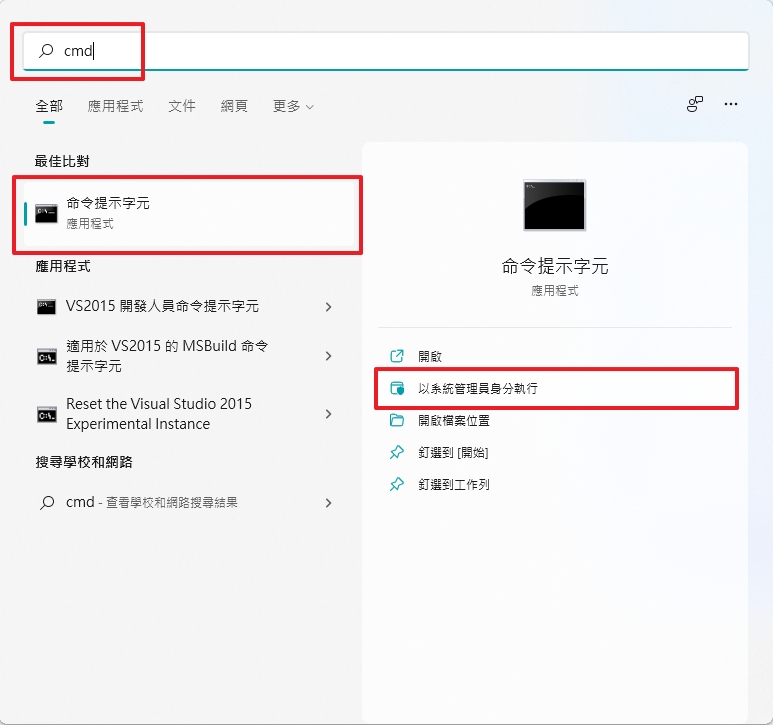Click the 開啟 open icon

click(397, 356)
